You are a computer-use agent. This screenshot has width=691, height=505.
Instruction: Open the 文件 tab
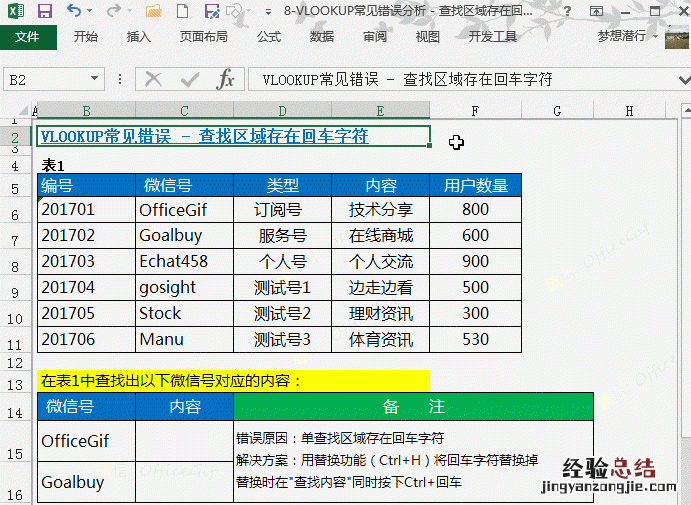pos(27,37)
